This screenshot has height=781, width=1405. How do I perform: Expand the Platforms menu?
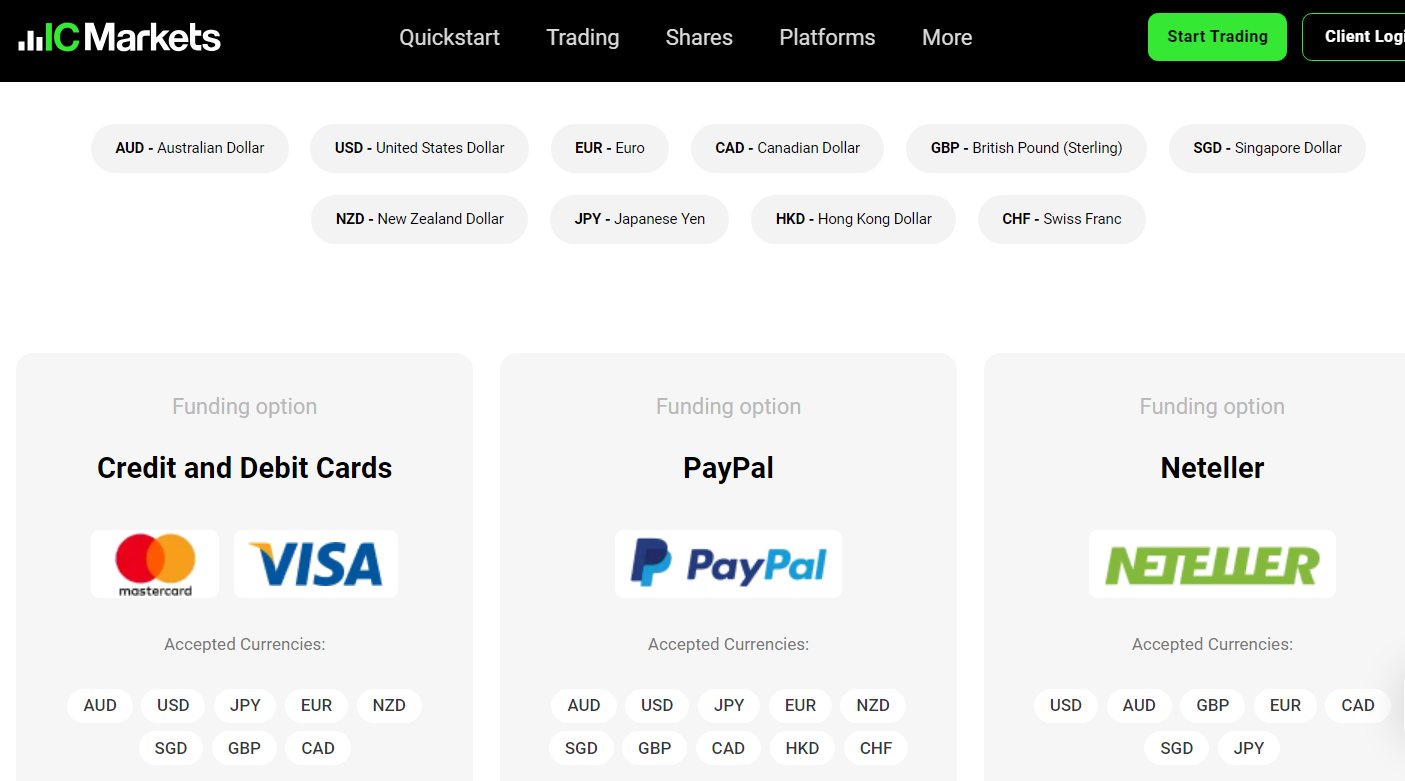827,38
